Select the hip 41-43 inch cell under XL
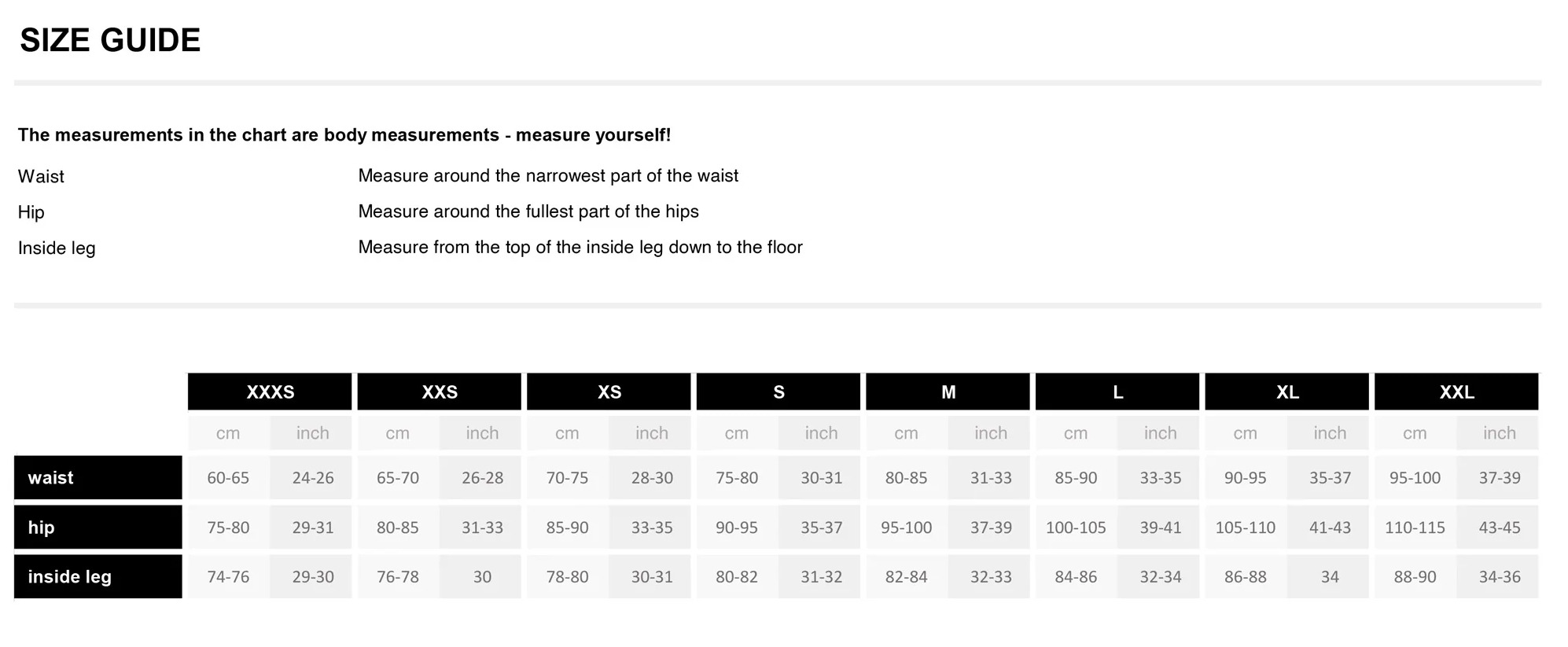Screen dimensions: 1568x647 point(1330,527)
